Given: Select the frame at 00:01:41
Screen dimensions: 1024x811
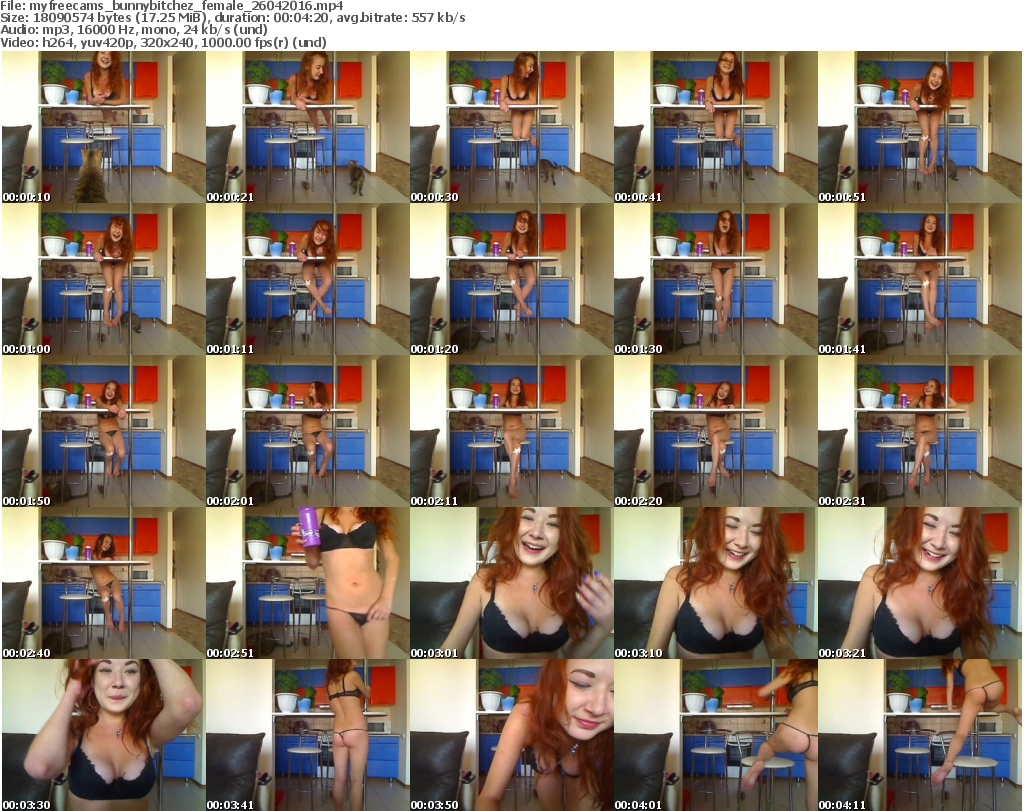Looking at the screenshot, I should click(x=920, y=279).
